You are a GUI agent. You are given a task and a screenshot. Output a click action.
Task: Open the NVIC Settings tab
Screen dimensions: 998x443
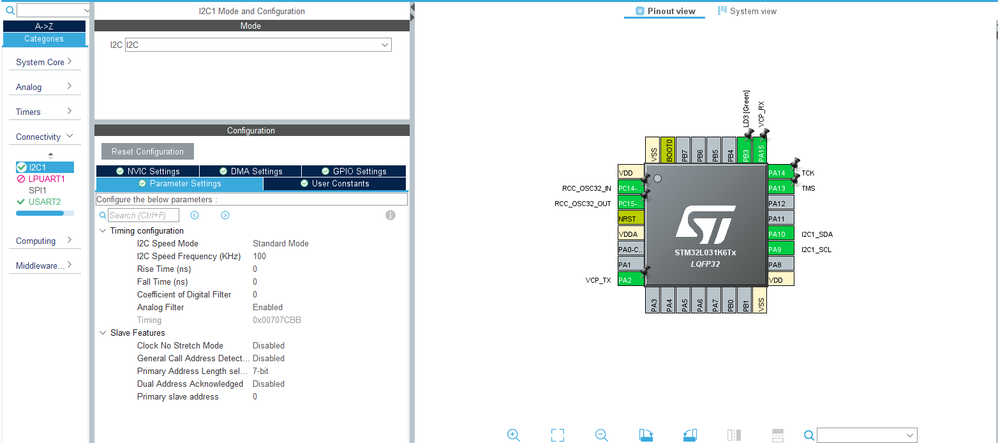tap(148, 171)
